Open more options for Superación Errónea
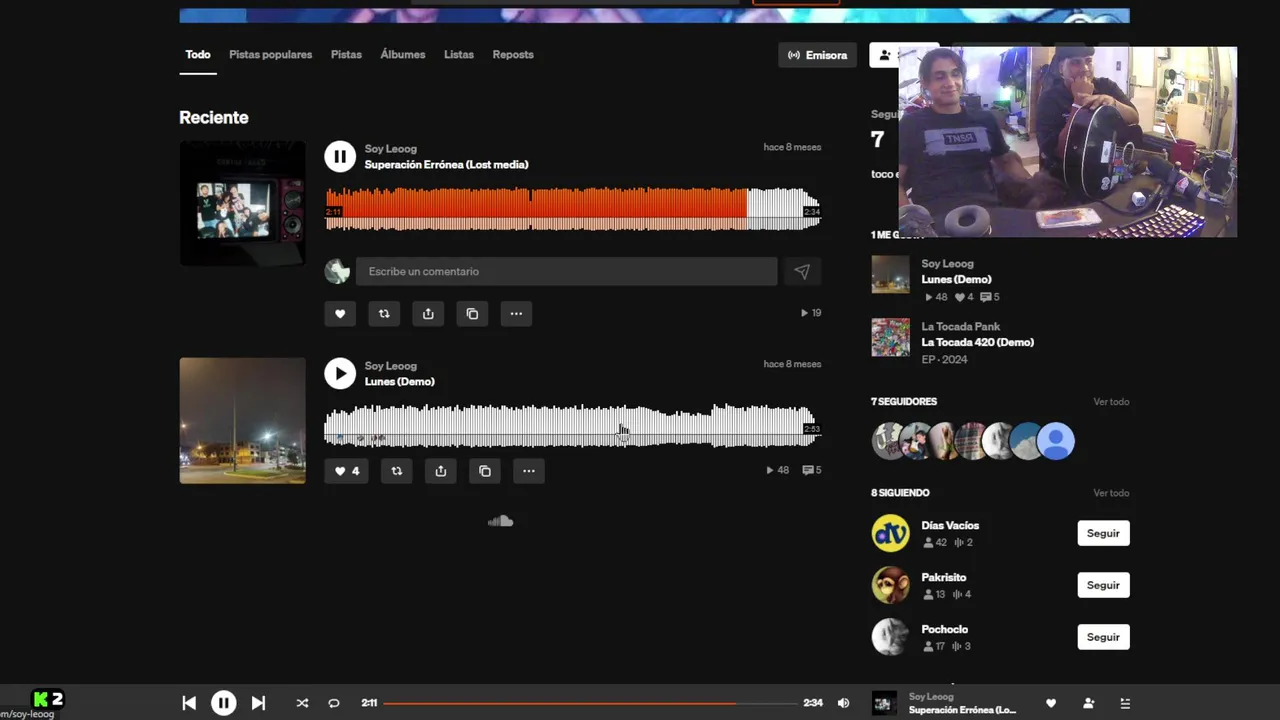1280x720 pixels. (516, 314)
